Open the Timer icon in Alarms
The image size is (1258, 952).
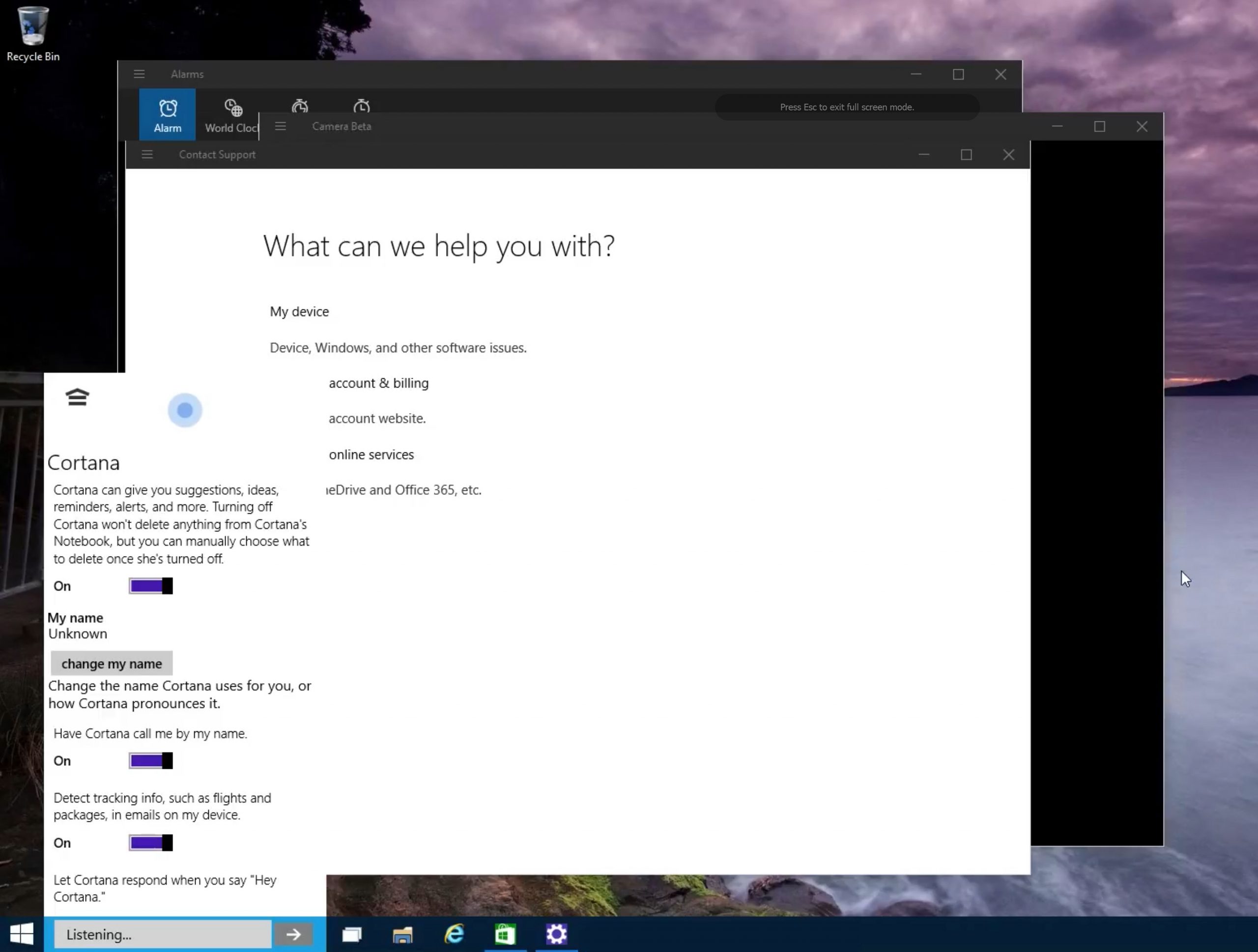pyautogui.click(x=300, y=106)
